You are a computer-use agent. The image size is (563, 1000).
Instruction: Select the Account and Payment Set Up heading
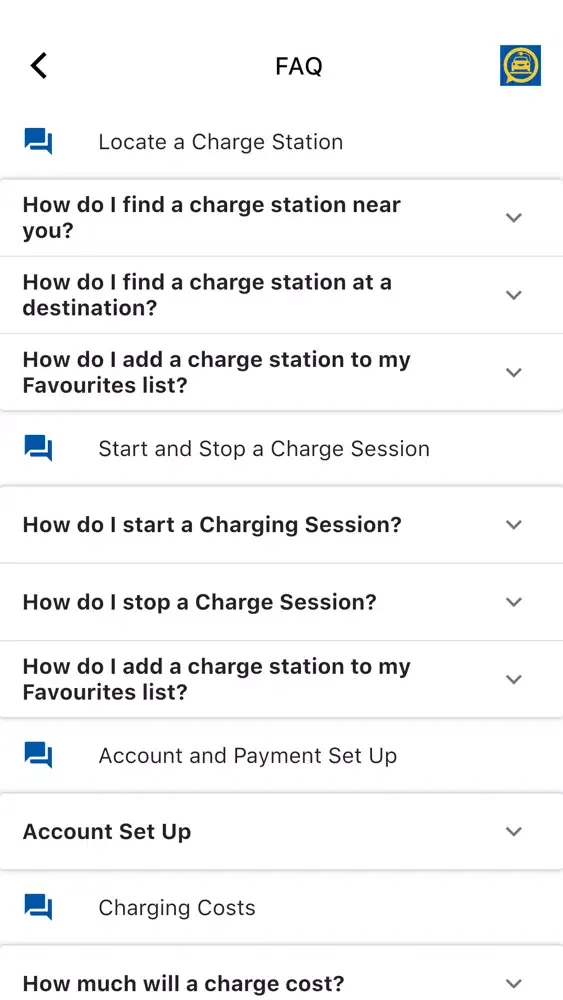(247, 755)
